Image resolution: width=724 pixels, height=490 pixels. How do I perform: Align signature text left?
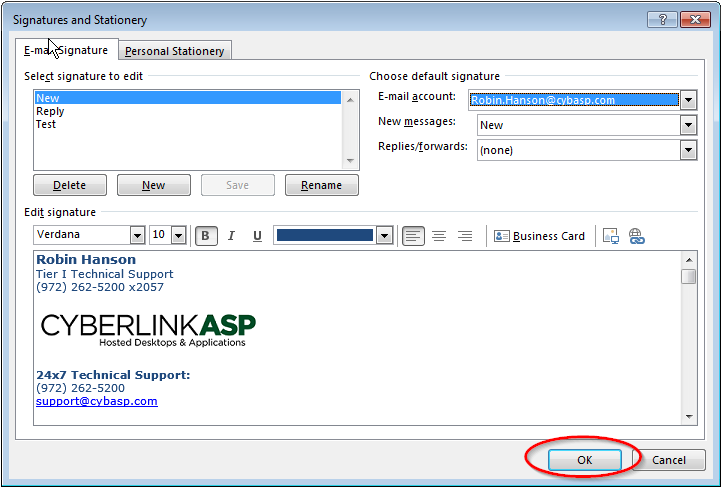pyautogui.click(x=413, y=236)
